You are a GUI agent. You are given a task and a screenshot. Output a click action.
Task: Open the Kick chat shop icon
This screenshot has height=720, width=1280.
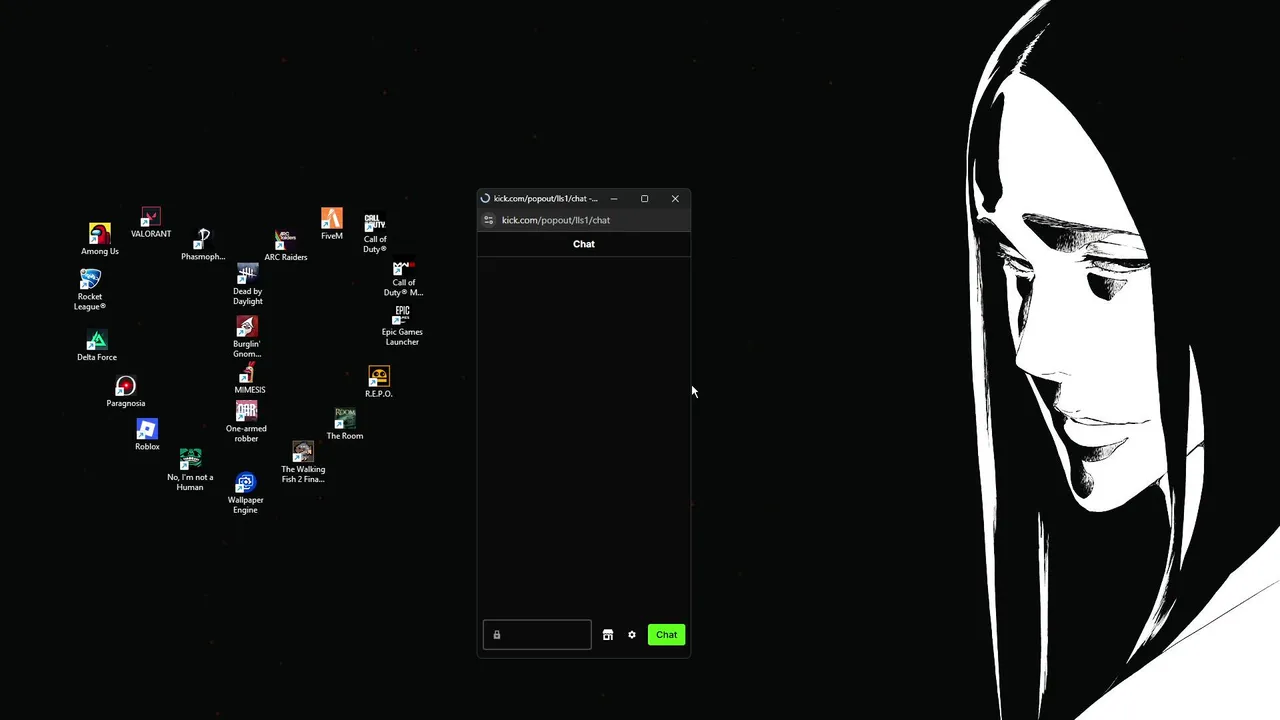tap(608, 635)
